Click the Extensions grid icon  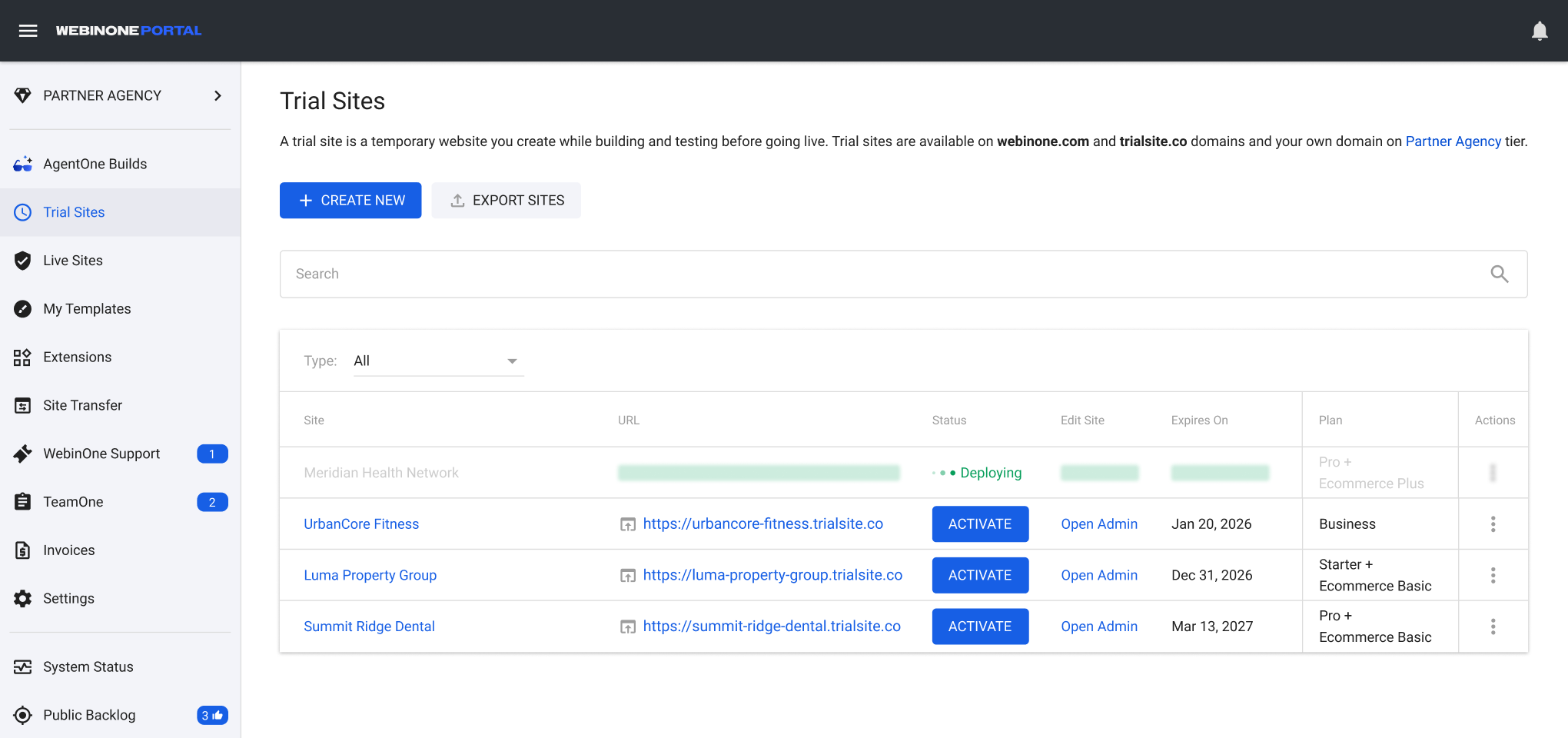tap(23, 357)
